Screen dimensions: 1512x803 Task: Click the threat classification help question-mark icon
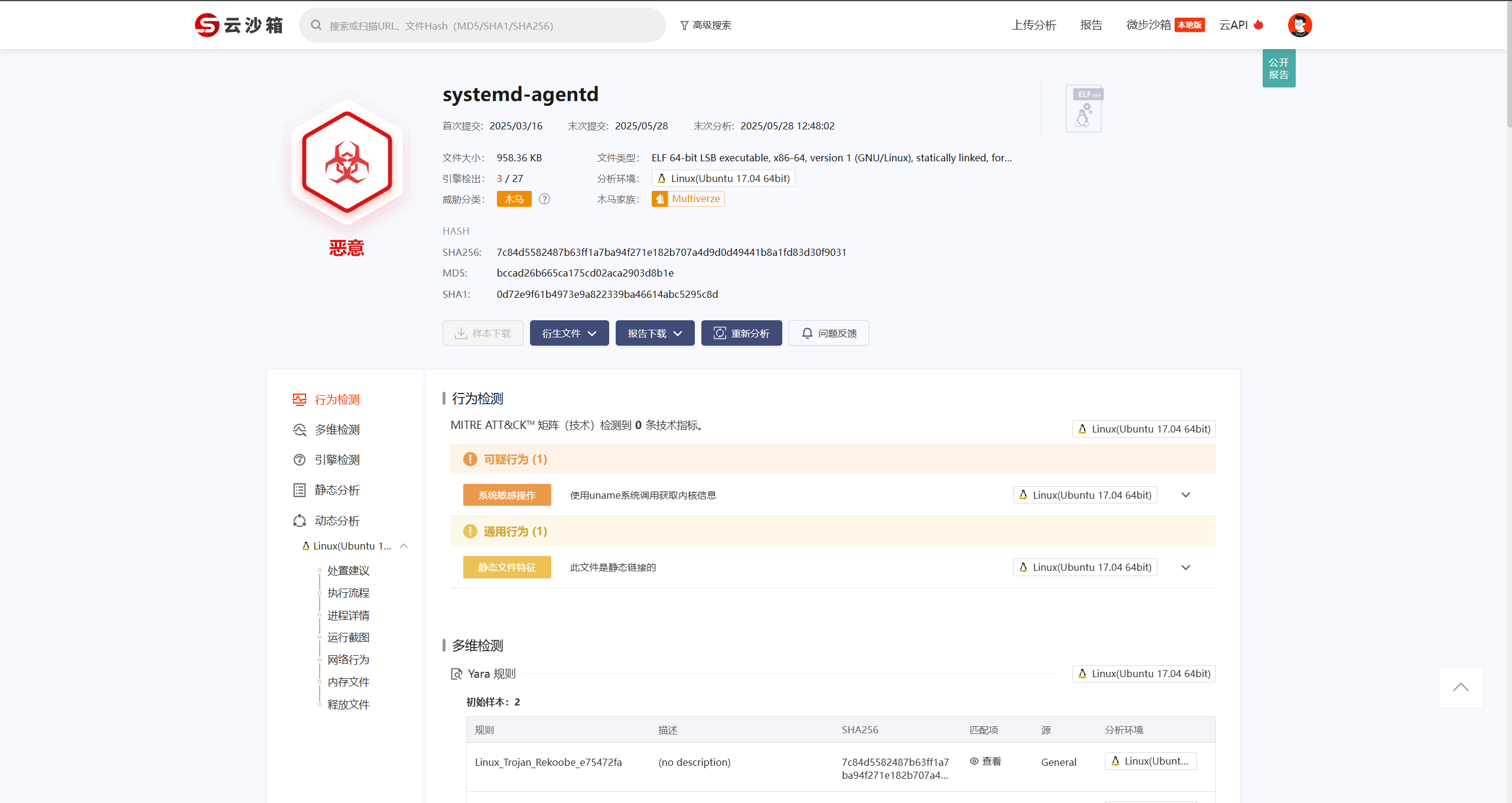coord(544,199)
